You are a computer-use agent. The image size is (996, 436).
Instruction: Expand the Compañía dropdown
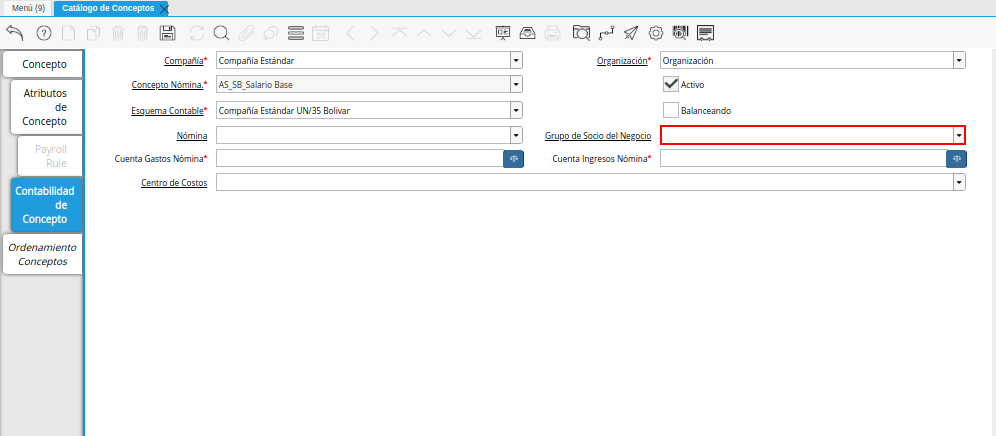[516, 61]
